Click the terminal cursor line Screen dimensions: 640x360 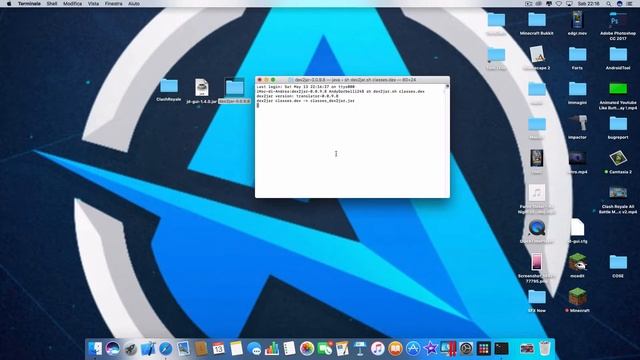(x=258, y=105)
